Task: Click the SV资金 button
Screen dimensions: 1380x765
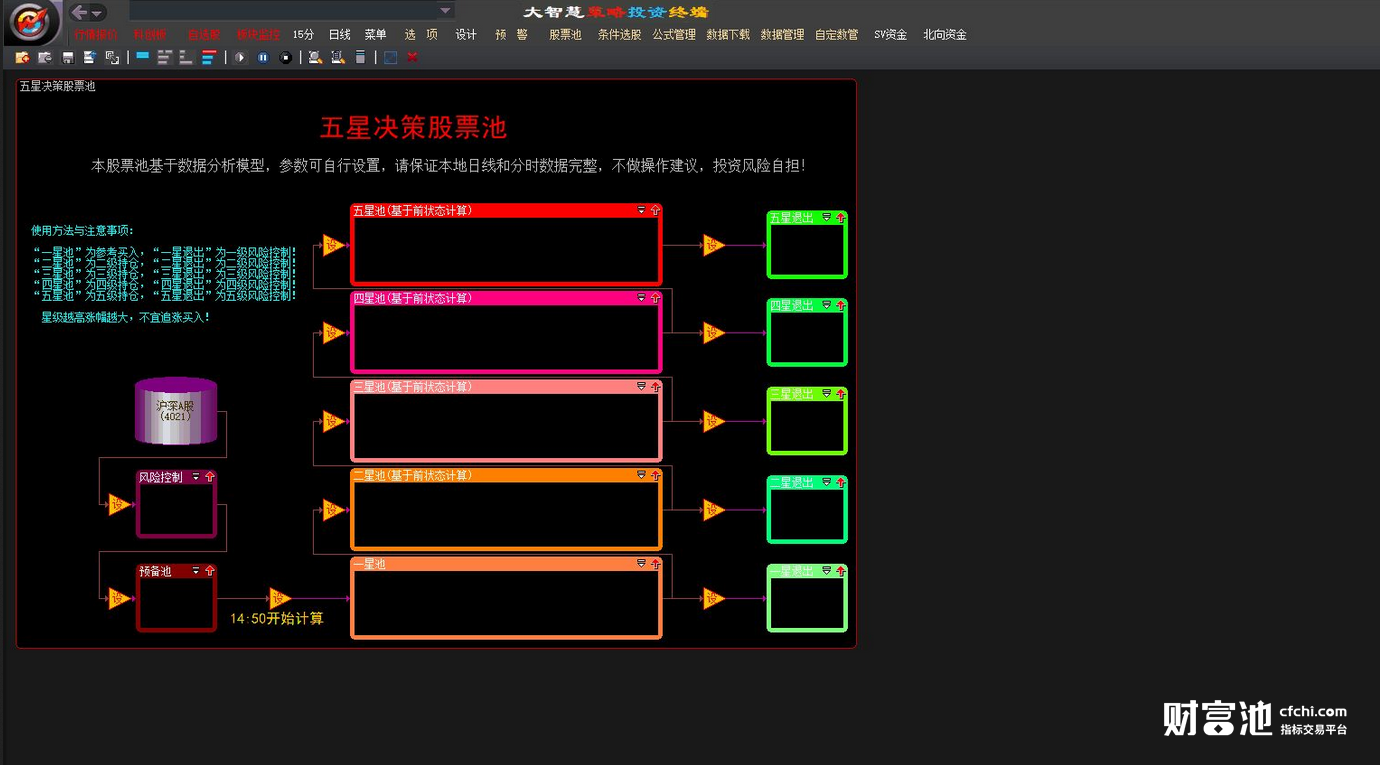Action: pos(890,35)
